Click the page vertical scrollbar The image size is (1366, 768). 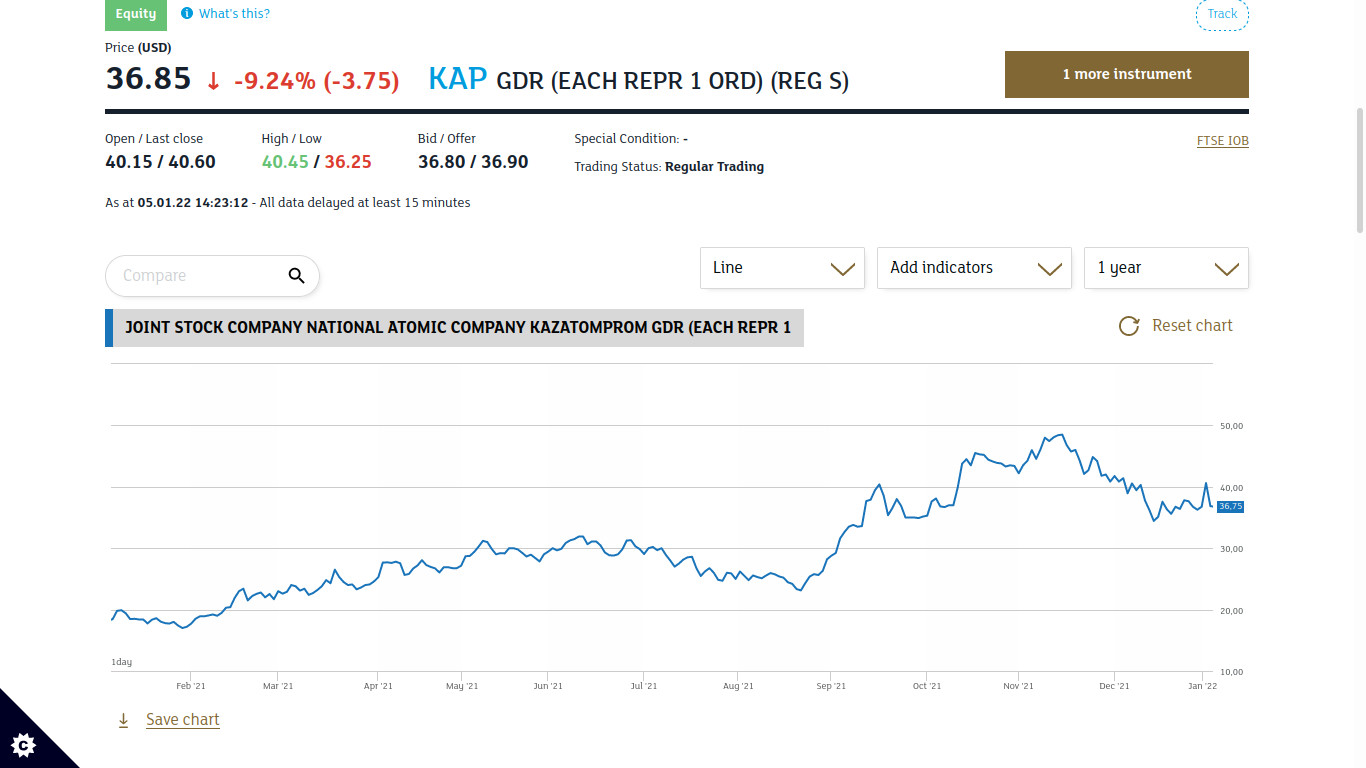tap(1359, 170)
